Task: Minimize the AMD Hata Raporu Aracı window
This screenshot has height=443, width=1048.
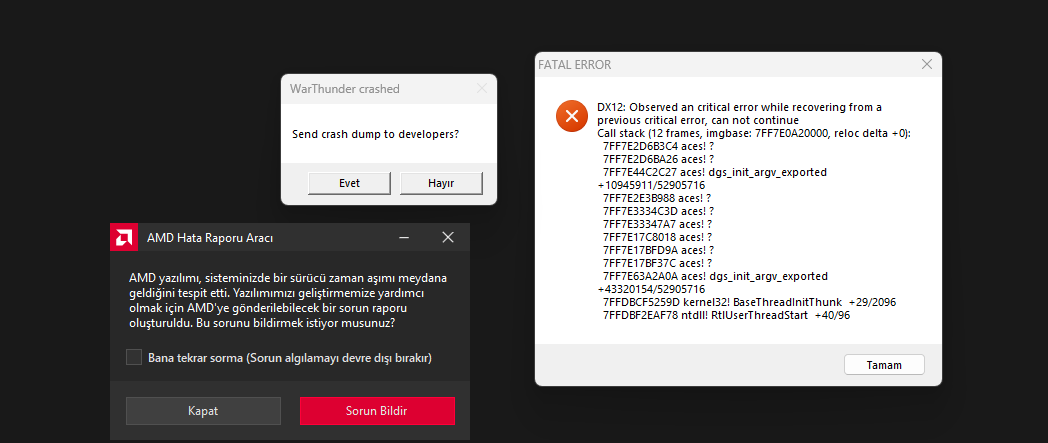Action: pos(404,237)
